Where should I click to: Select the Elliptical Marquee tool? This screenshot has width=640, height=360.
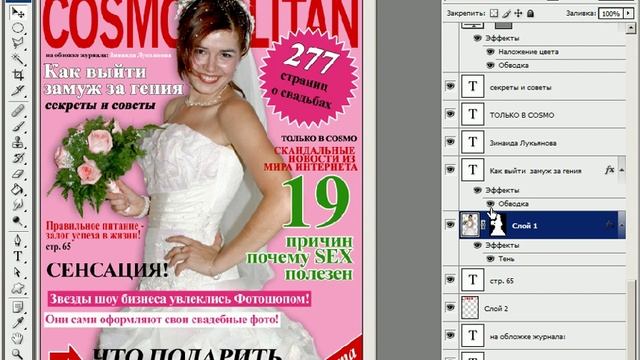click(18, 28)
